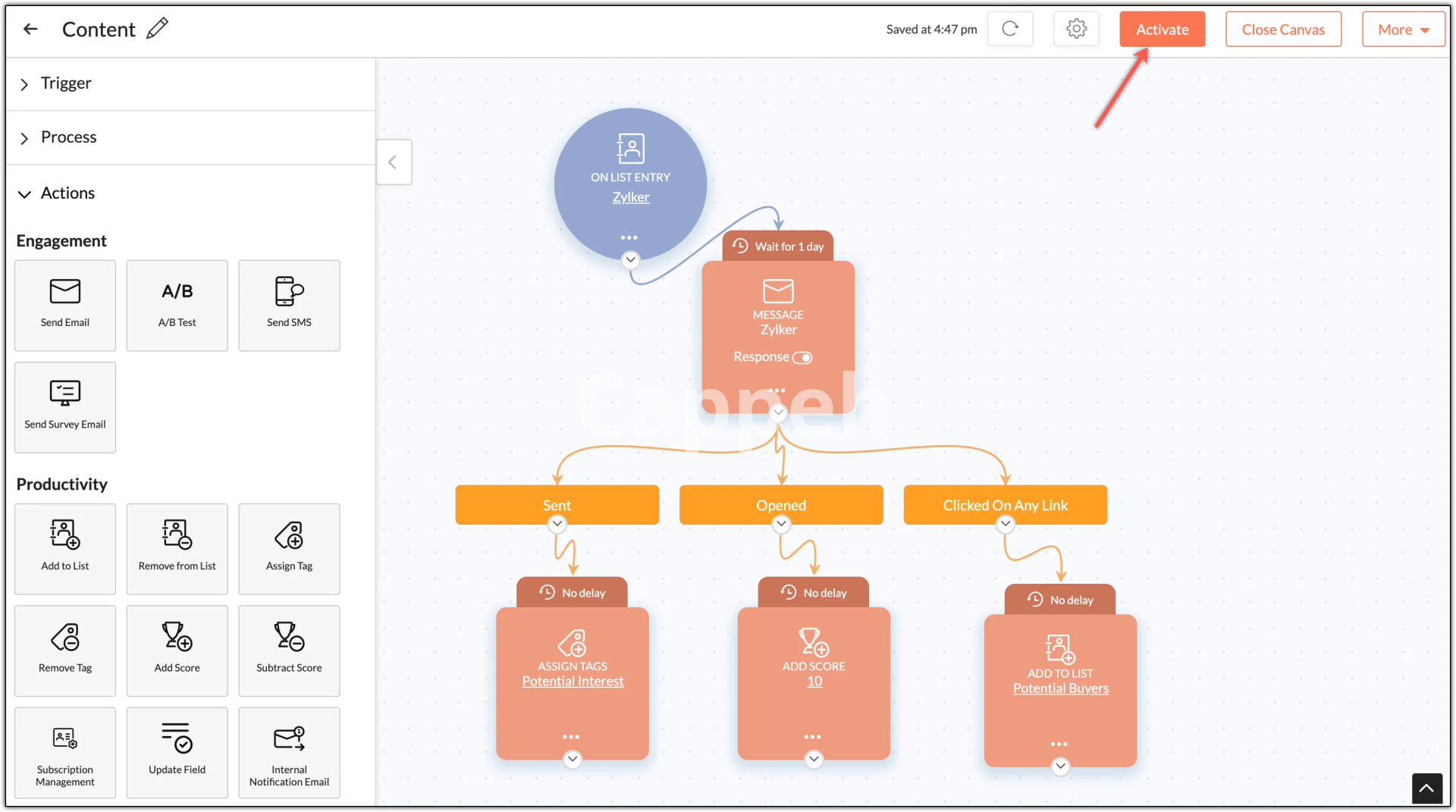Toggle the Response switch on the message

click(802, 358)
